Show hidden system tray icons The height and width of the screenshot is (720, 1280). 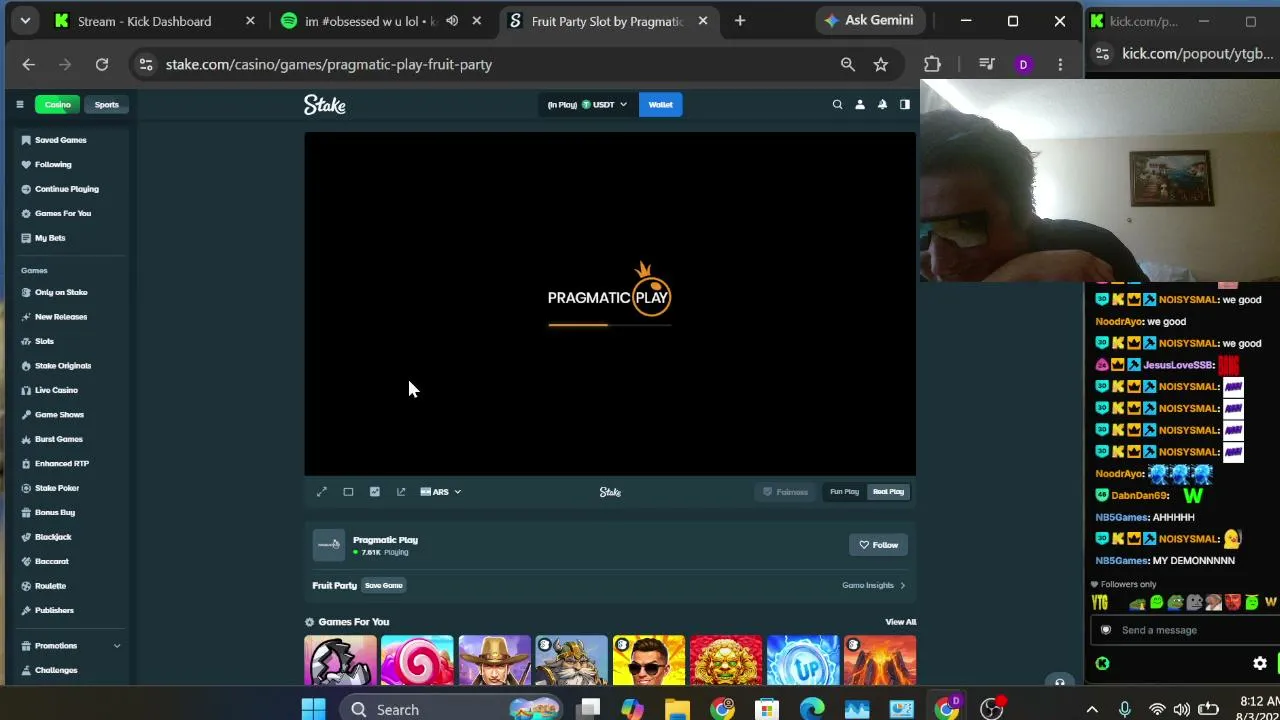coord(1091,709)
